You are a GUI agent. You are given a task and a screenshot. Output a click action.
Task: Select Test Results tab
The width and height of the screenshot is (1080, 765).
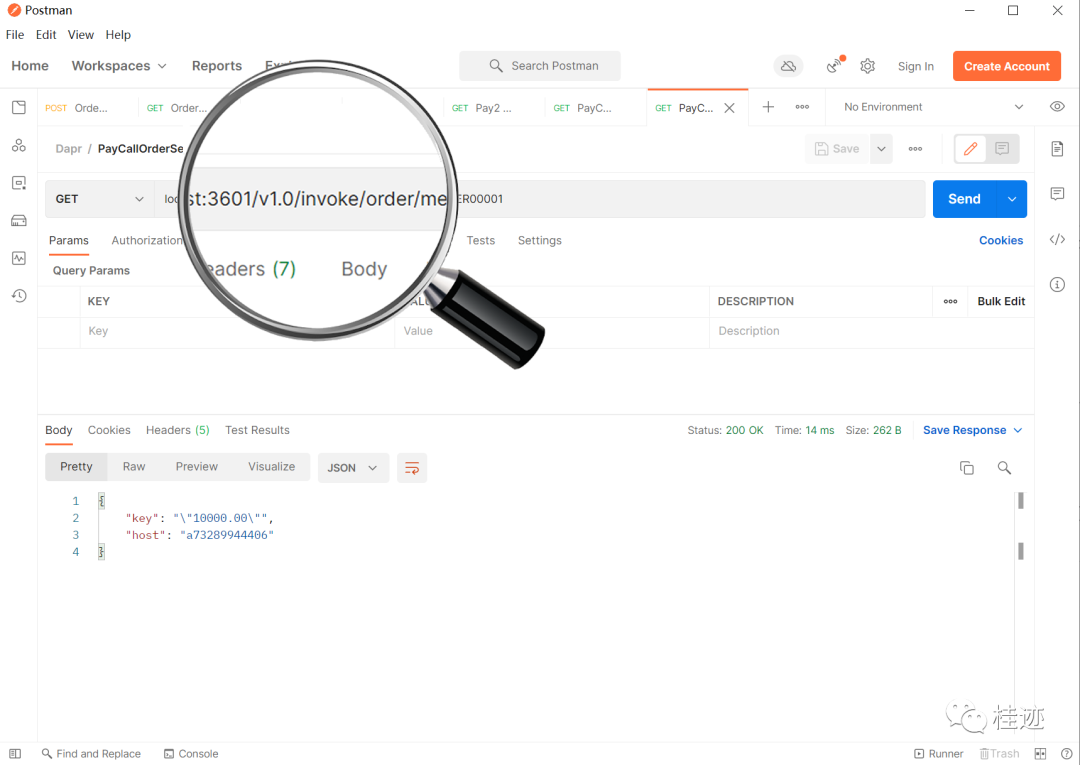pyautogui.click(x=257, y=430)
